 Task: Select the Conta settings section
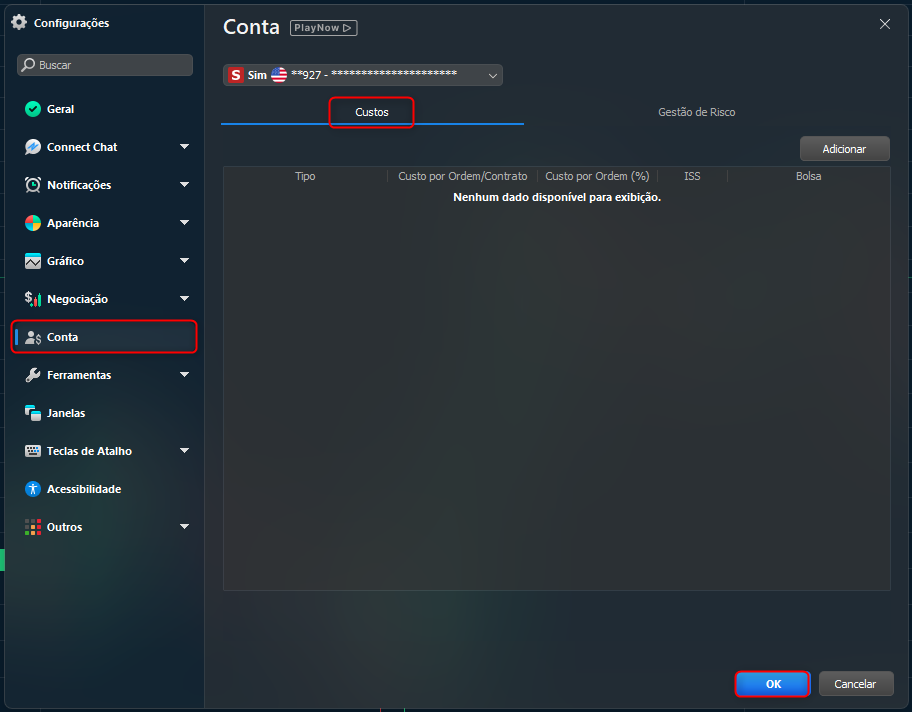click(105, 337)
